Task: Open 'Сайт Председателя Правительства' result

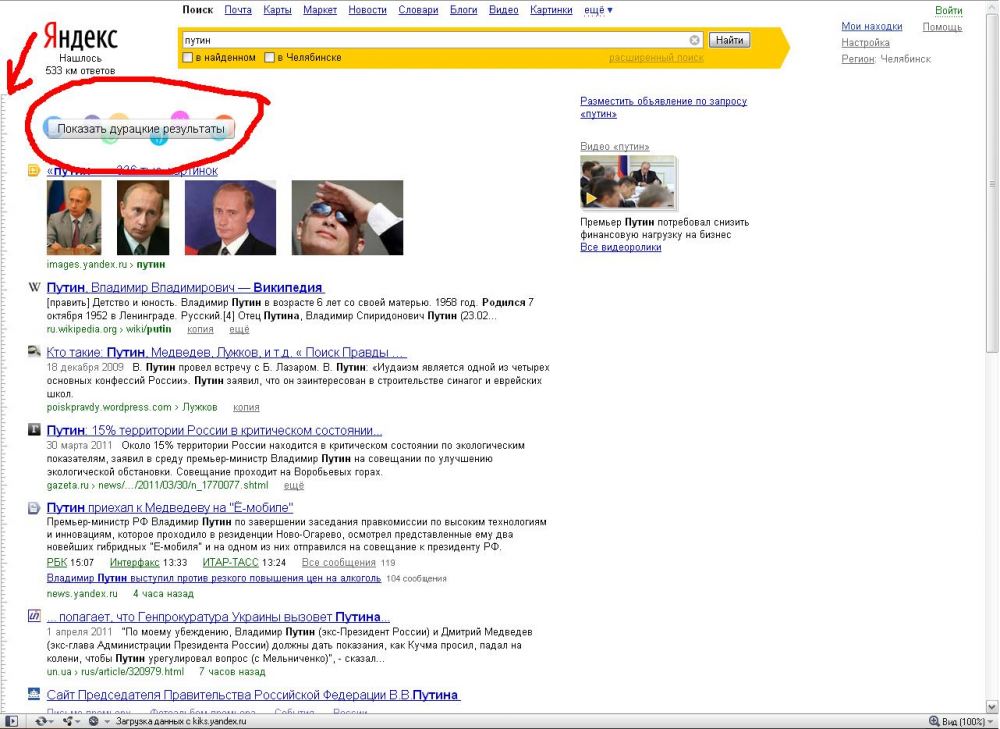Action: 253,695
